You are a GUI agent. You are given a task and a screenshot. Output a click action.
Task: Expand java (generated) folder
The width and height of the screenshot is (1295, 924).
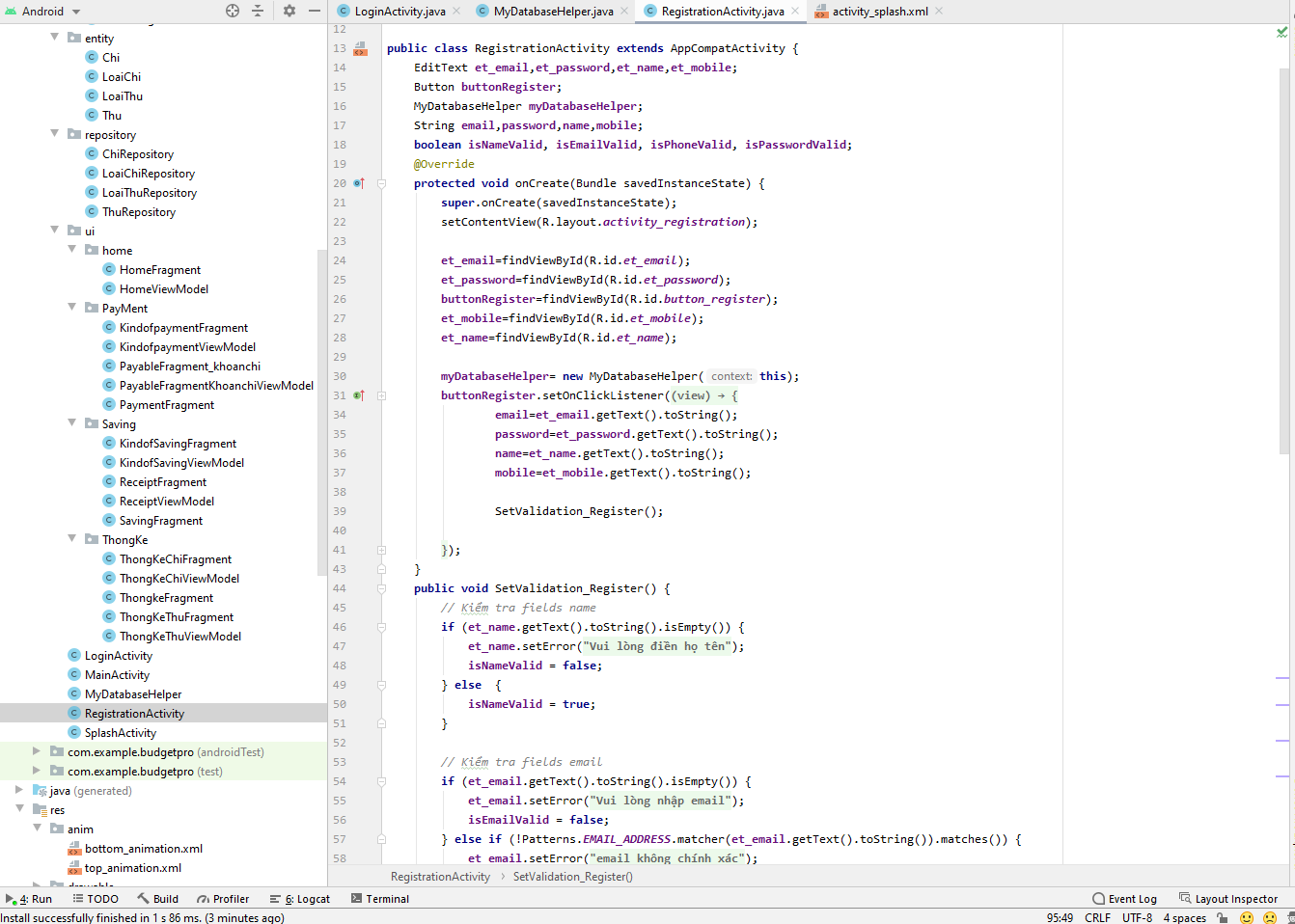18,789
